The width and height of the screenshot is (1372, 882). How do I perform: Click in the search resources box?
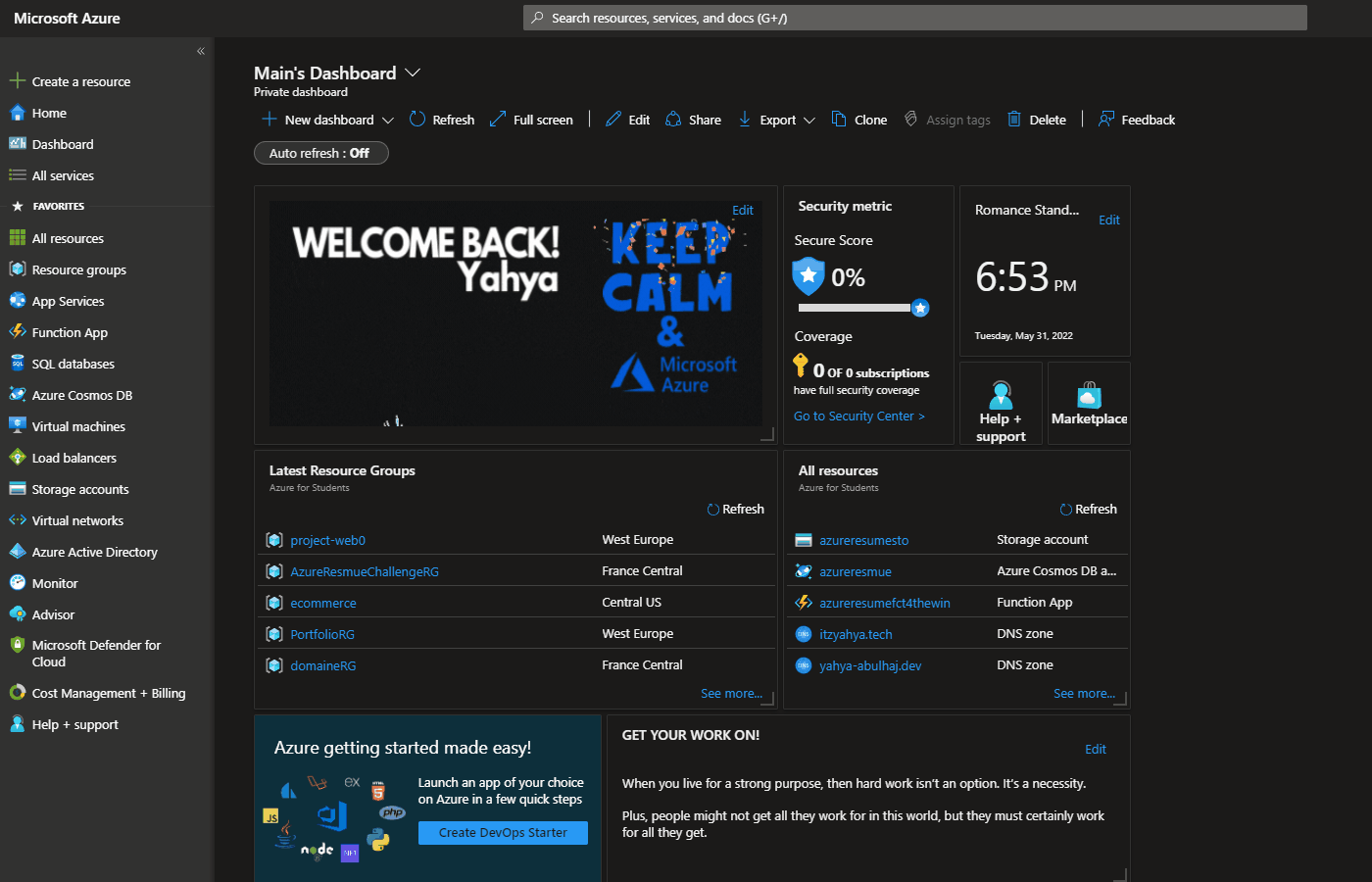915,18
